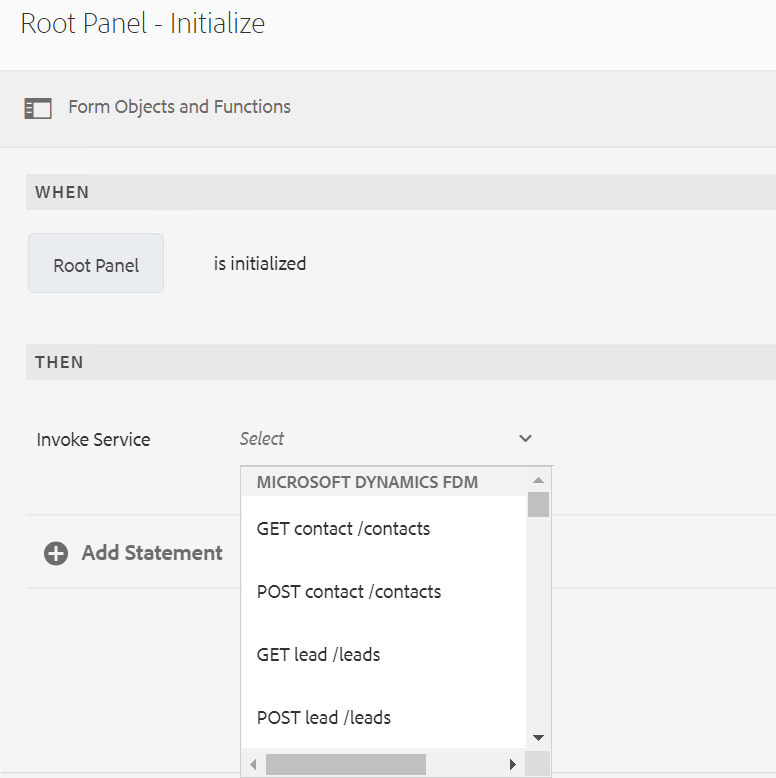This screenshot has height=778, width=776.
Task: Click the horizontal scroll-left arrow
Action: tap(253, 764)
